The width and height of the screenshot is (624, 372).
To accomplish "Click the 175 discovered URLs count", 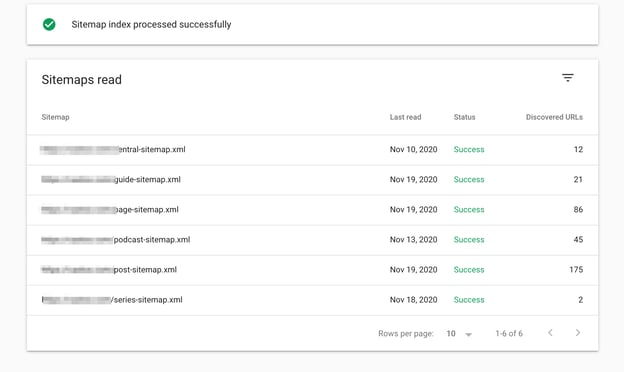I will tap(576, 270).
